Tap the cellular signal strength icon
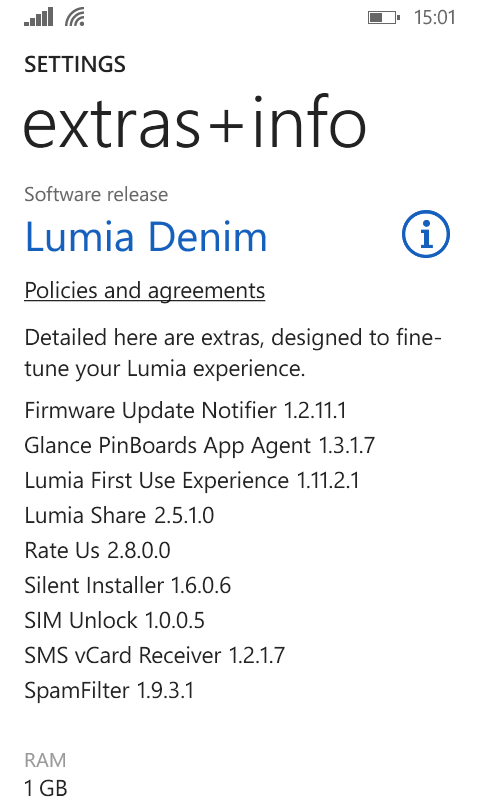The image size is (480, 800). (x=39, y=17)
